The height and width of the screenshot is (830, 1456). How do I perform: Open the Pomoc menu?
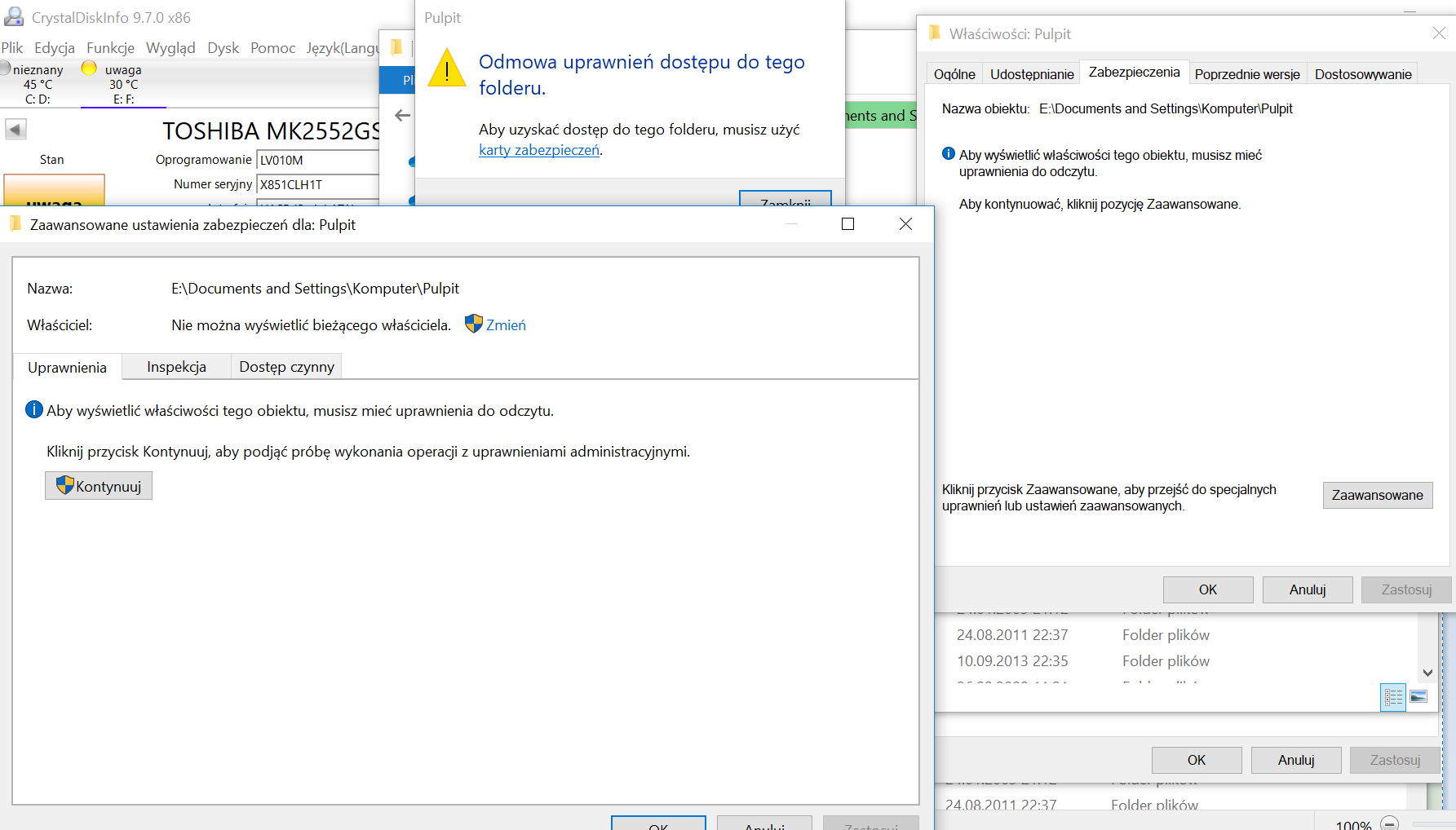coord(272,47)
